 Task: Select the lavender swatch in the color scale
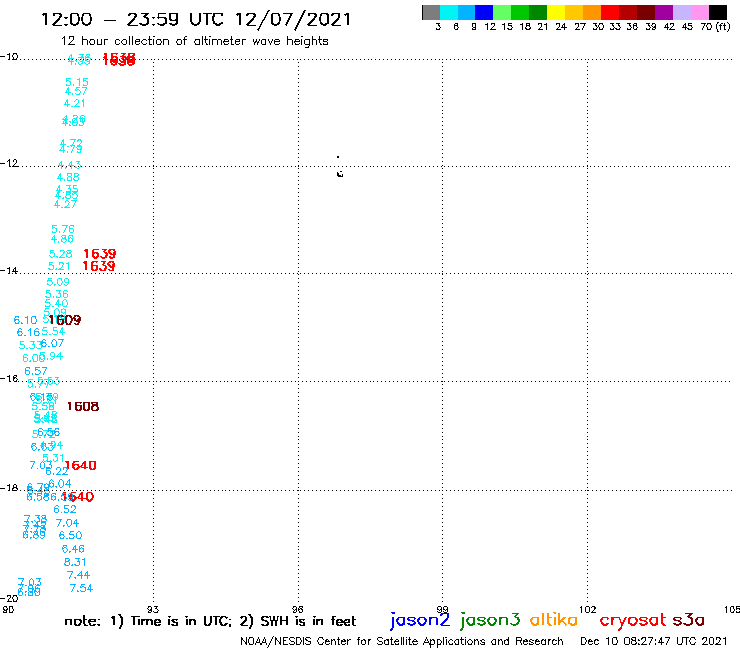tap(681, 12)
